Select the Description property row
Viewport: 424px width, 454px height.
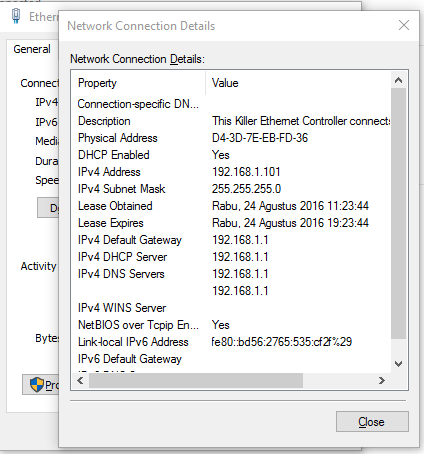pyautogui.click(x=104, y=121)
